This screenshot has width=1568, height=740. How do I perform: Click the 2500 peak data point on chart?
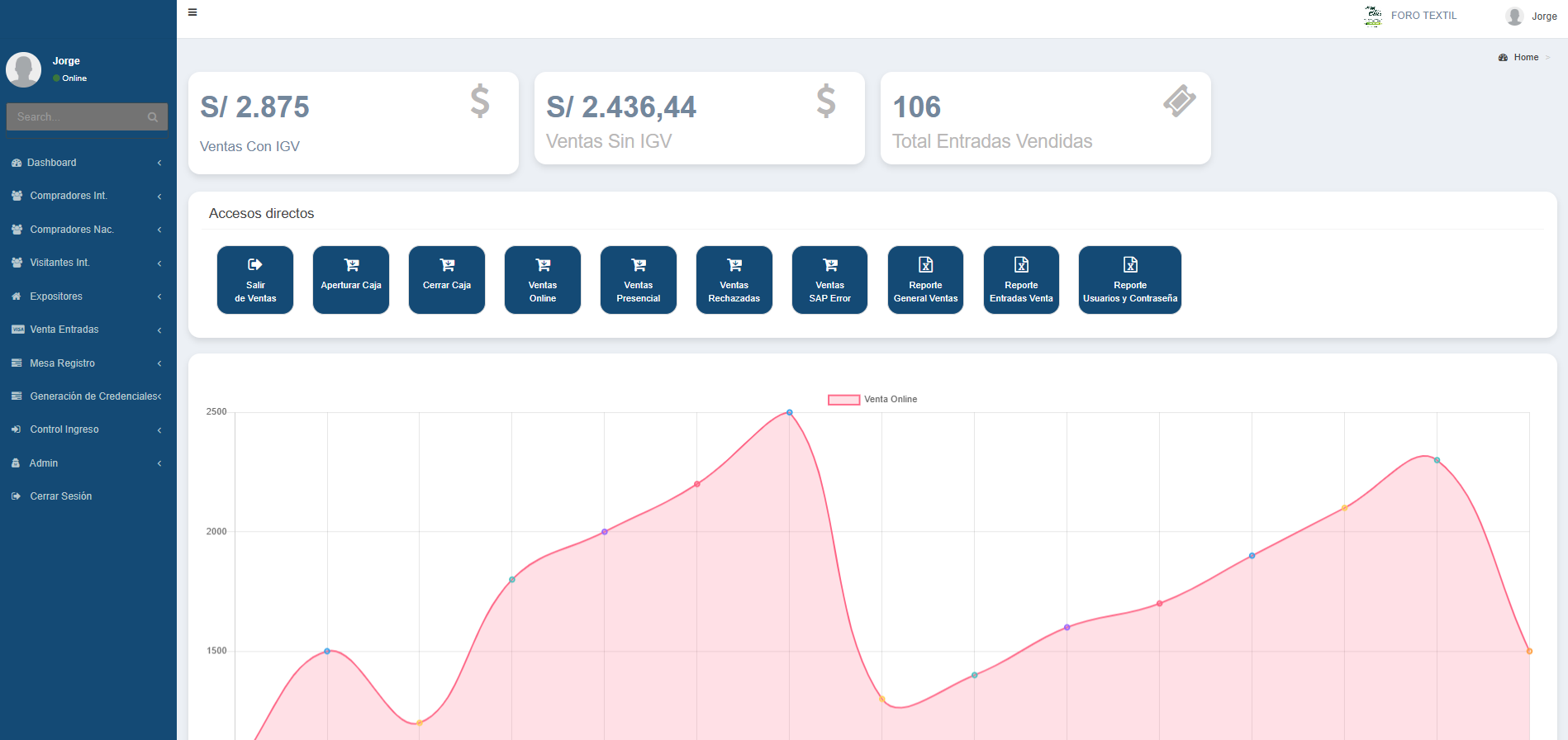coord(790,412)
